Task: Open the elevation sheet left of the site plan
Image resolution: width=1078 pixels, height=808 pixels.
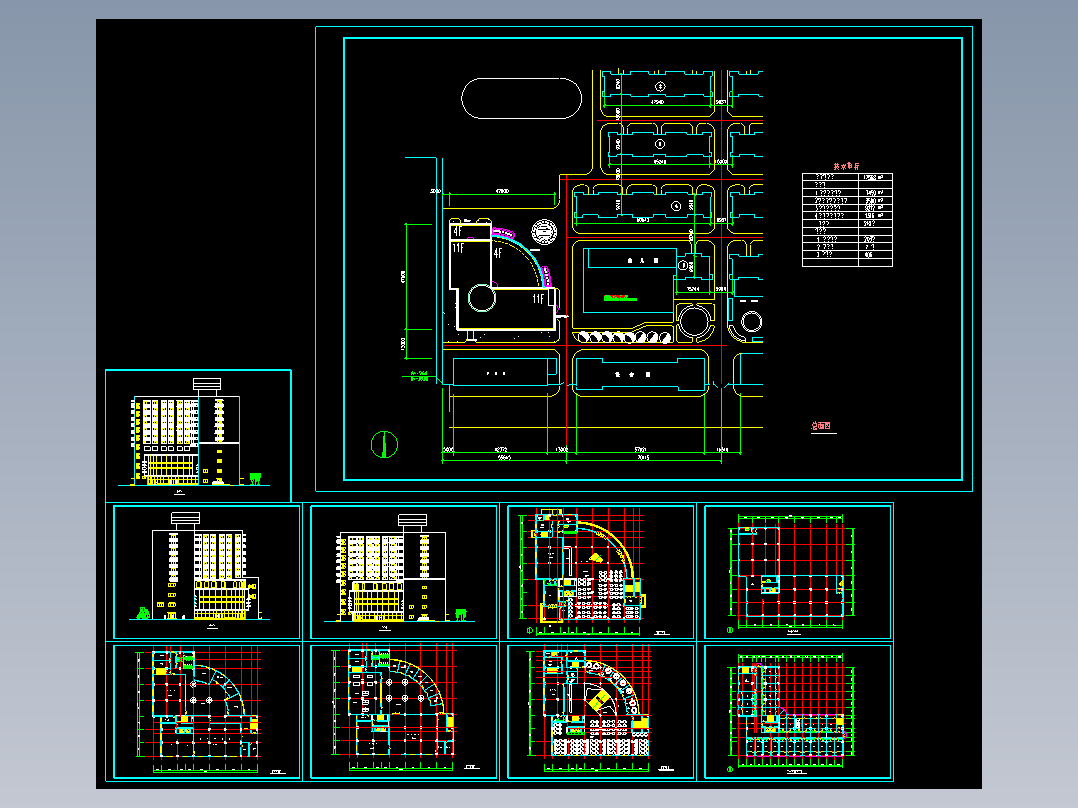Action: 198,435
